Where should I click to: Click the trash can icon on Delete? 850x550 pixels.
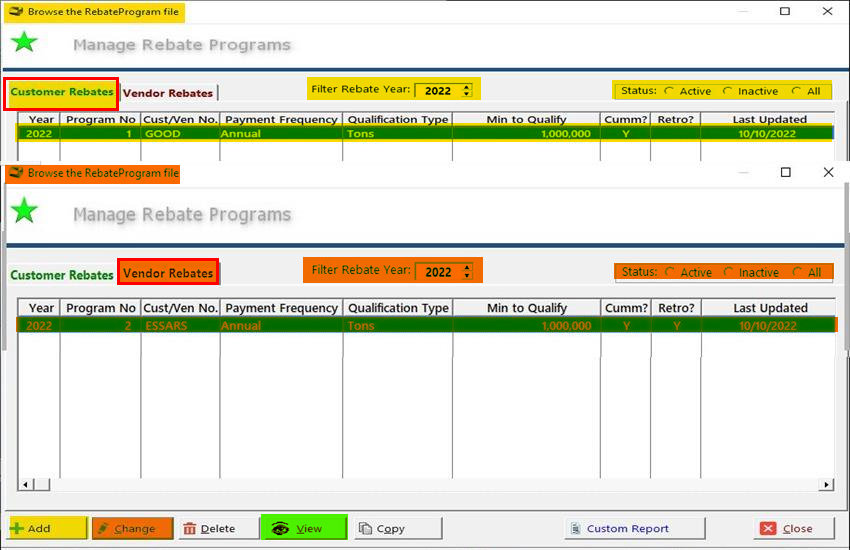point(189,529)
